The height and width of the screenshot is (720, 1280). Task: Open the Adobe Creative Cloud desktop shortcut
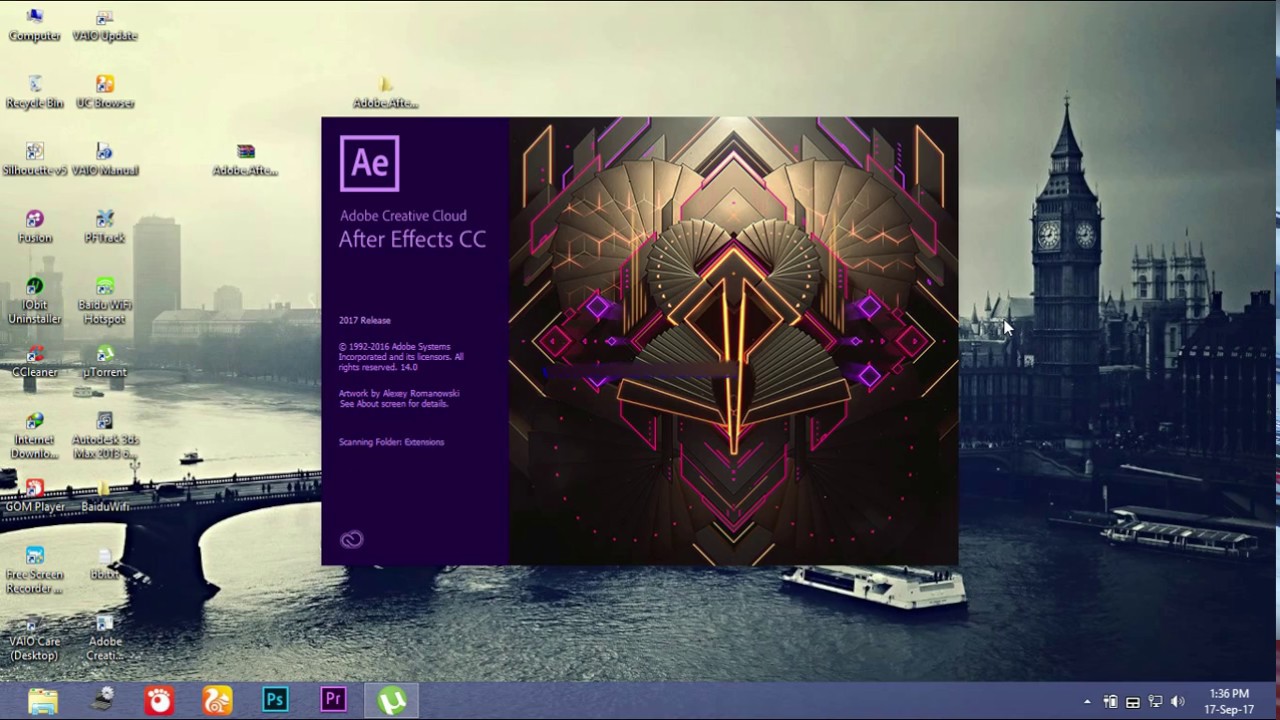tap(105, 638)
